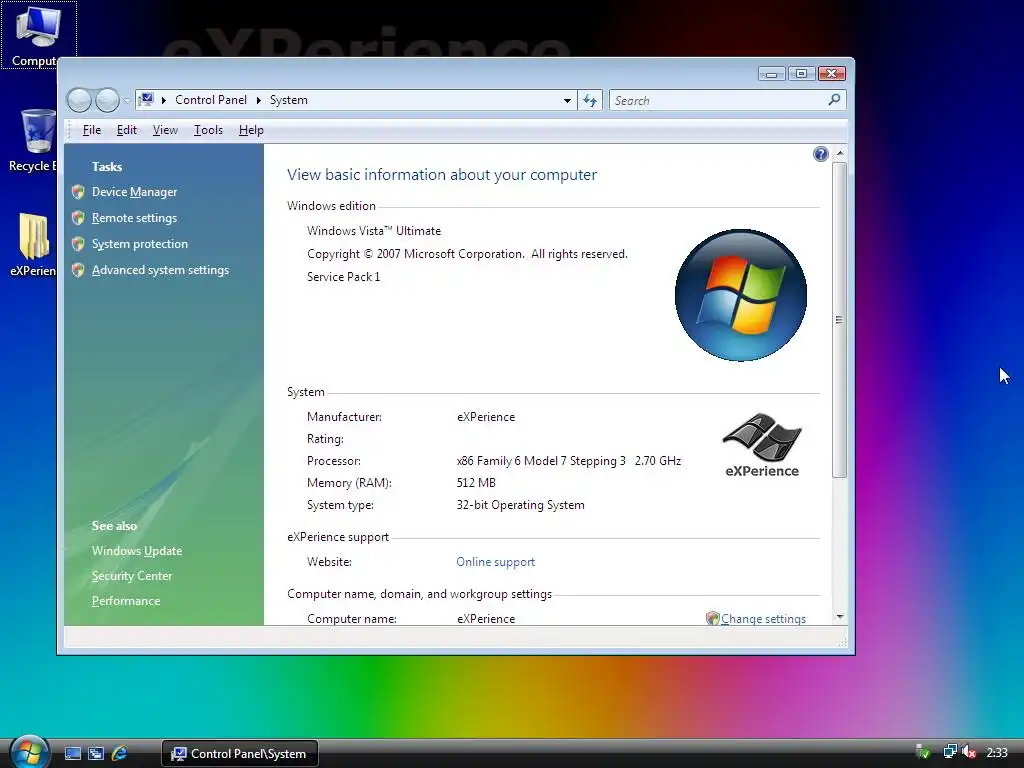Image resolution: width=1024 pixels, height=768 pixels.
Task: Click the "Windows Vista Ultimate" edition text
Action: coord(374,231)
